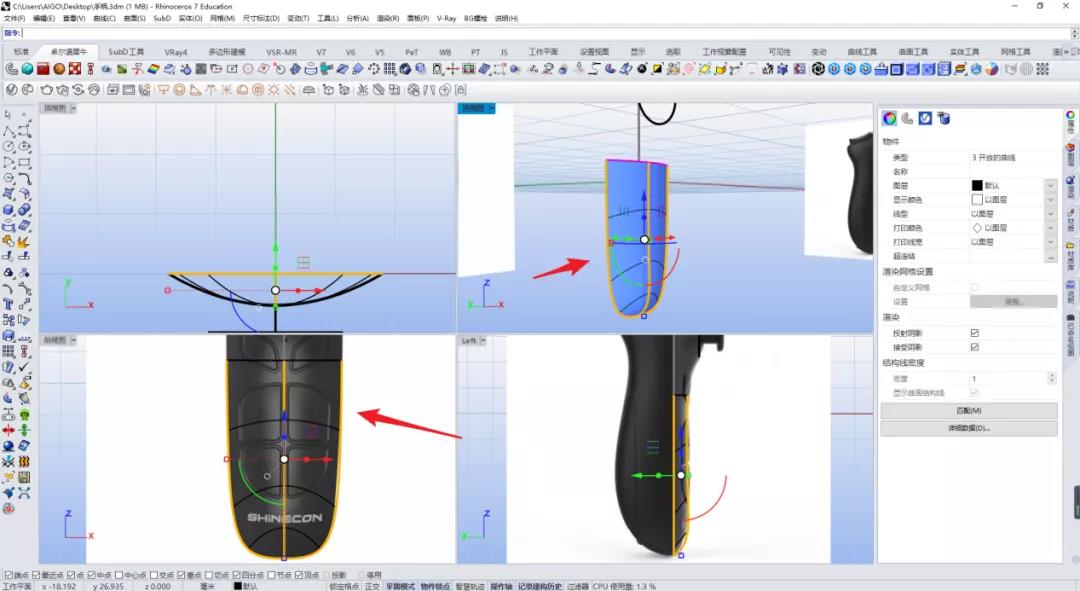Enable the 中心点 osnap checkbox
1080x591 pixels.
point(118,575)
